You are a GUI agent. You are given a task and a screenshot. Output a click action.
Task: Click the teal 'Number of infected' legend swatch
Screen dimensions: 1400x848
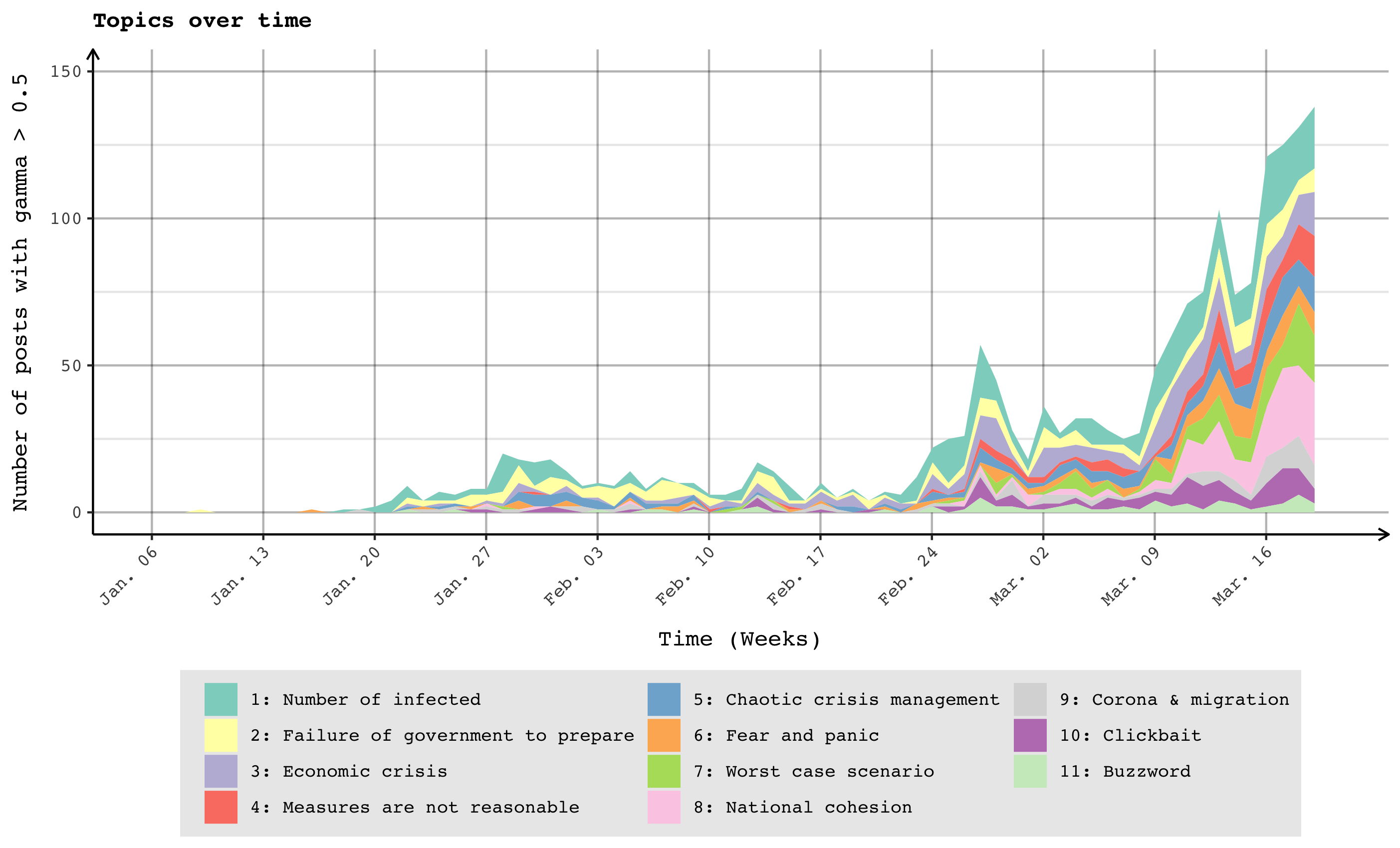(221, 699)
